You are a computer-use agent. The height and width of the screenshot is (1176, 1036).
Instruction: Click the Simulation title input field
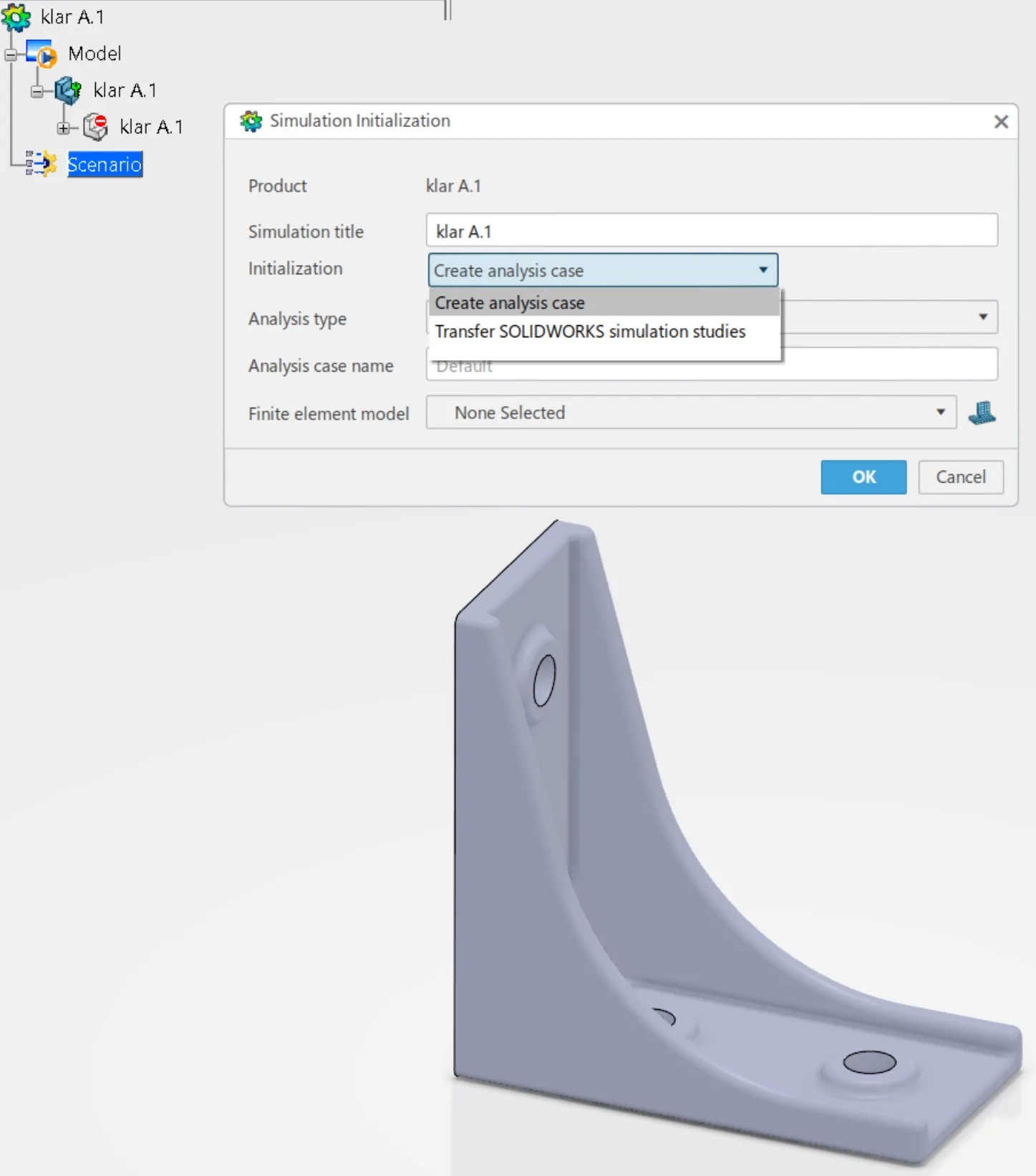tap(712, 231)
